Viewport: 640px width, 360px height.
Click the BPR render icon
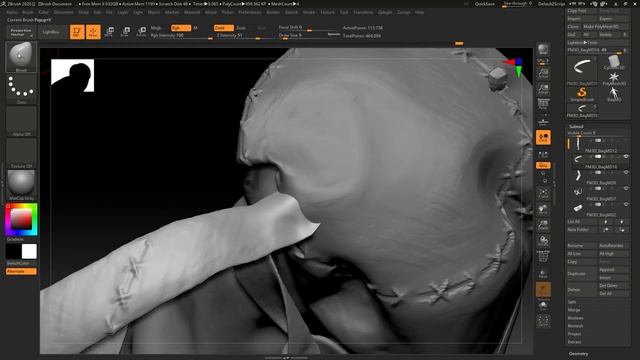pyautogui.click(x=543, y=49)
